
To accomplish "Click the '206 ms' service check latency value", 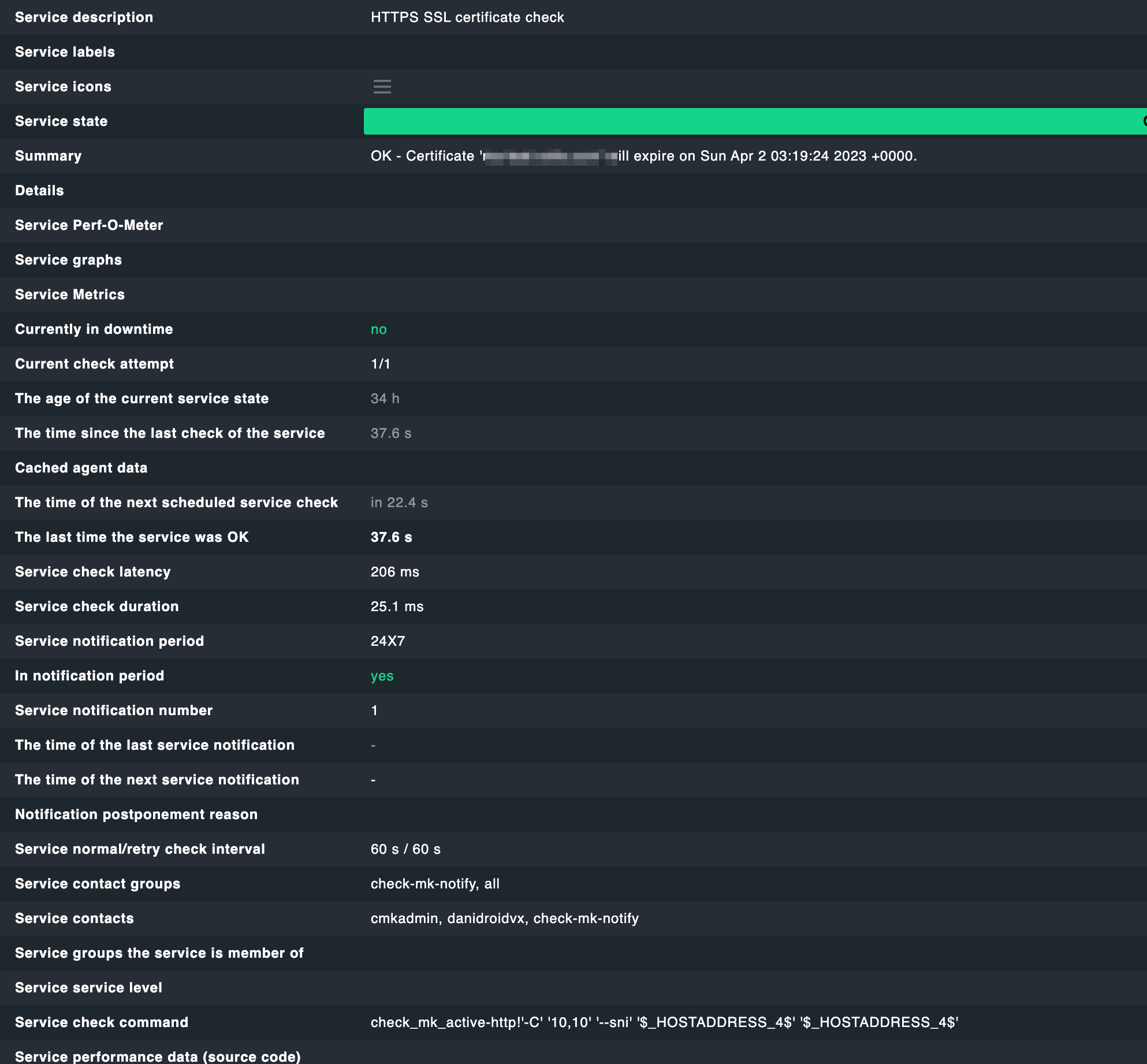I will click(x=394, y=572).
